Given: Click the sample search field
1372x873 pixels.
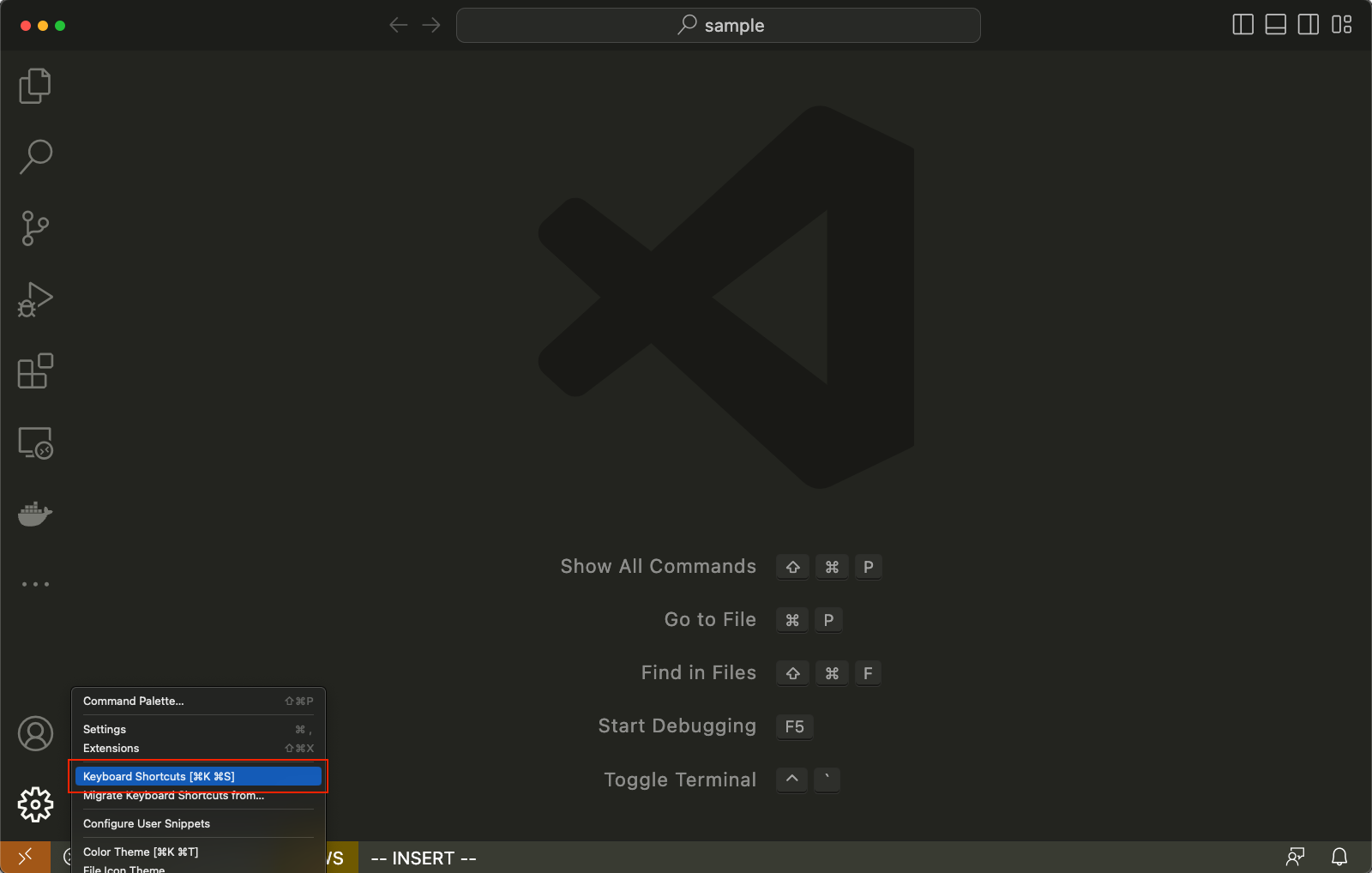Looking at the screenshot, I should coord(719,25).
